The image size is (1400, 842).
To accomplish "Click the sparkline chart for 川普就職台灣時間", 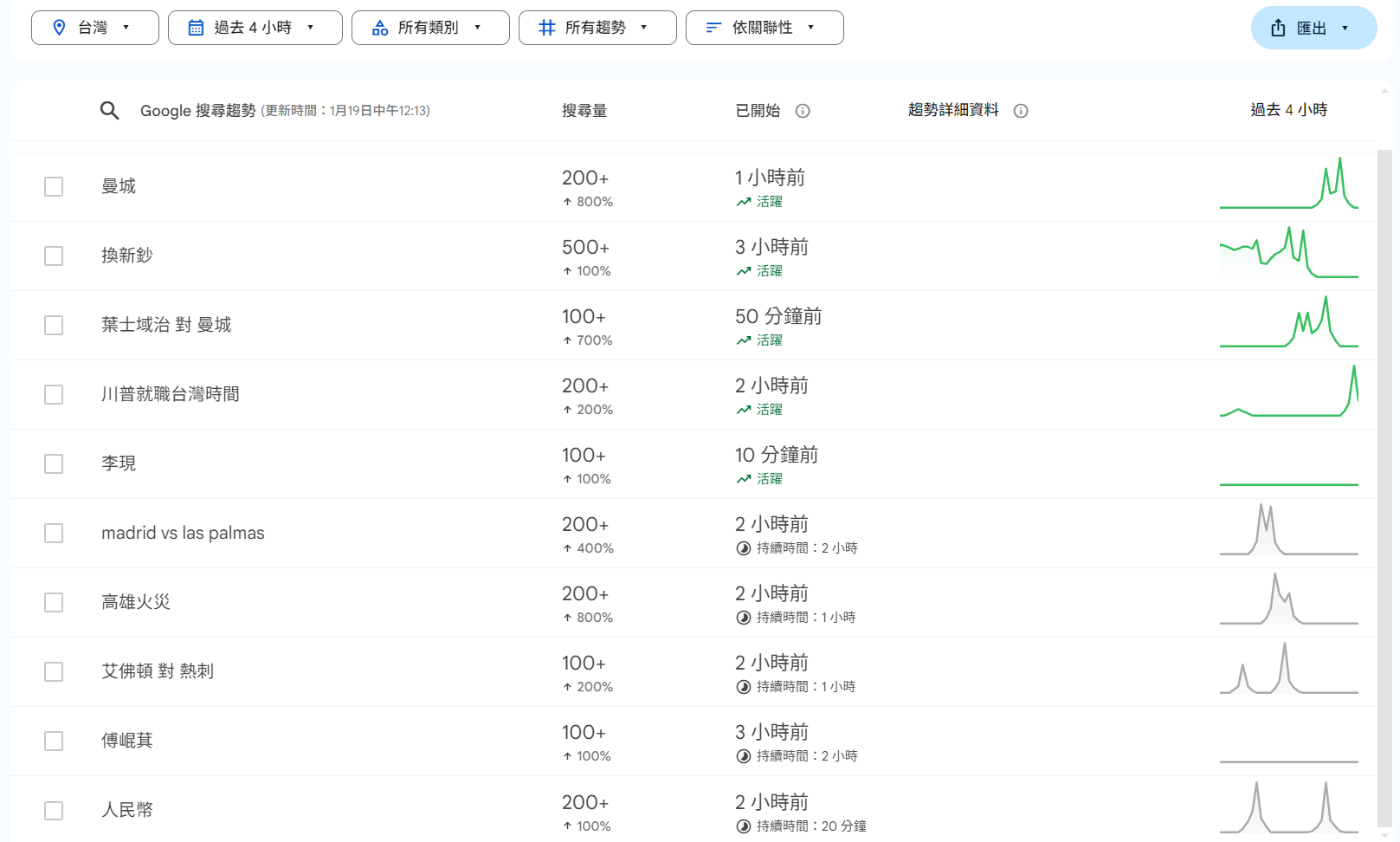I will tap(1289, 391).
